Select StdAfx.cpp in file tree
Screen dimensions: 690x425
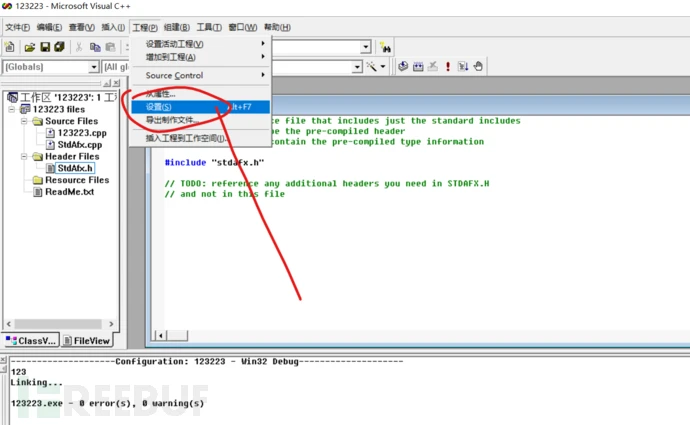pos(80,145)
